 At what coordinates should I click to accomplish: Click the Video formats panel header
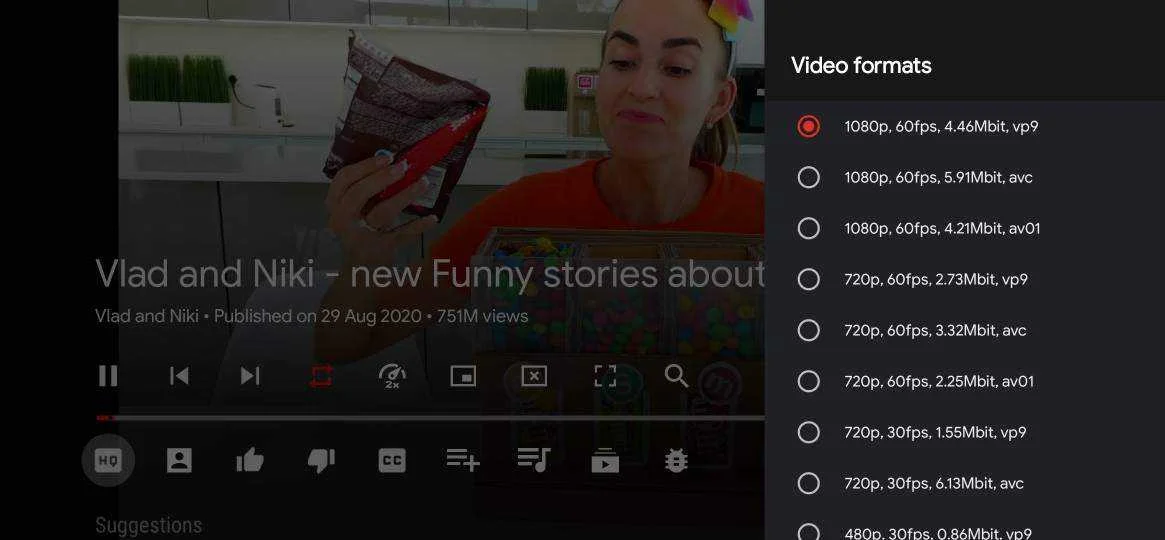click(x=861, y=65)
